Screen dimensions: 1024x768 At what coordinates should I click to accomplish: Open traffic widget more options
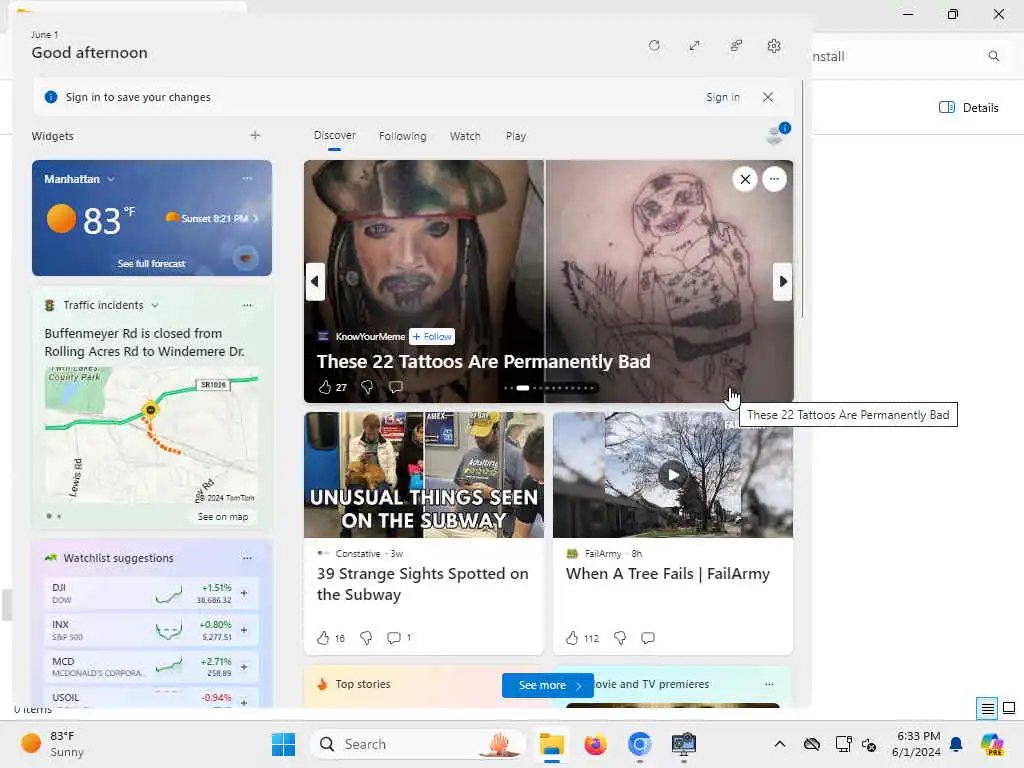(x=247, y=305)
